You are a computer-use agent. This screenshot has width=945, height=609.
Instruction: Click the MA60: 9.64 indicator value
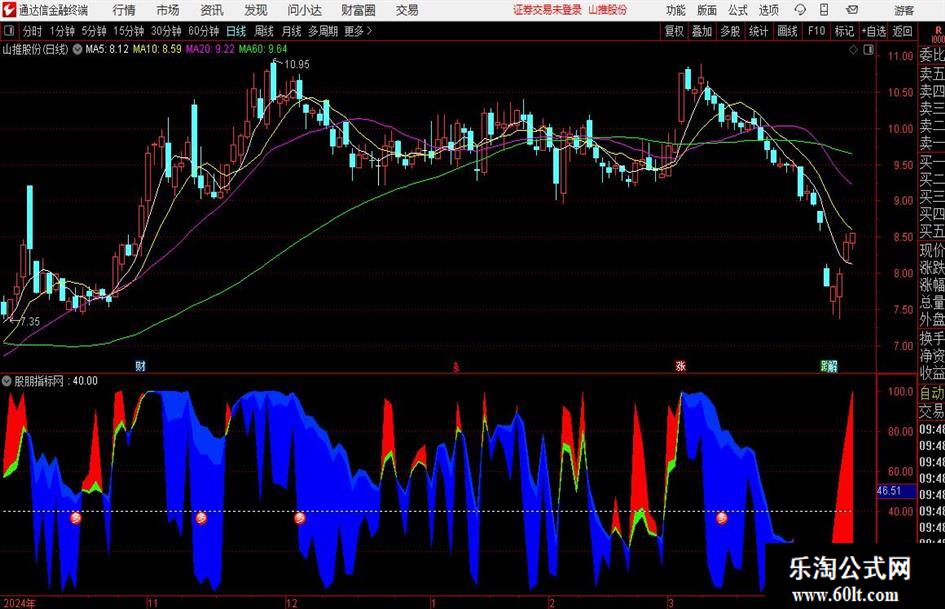pyautogui.click(x=263, y=49)
